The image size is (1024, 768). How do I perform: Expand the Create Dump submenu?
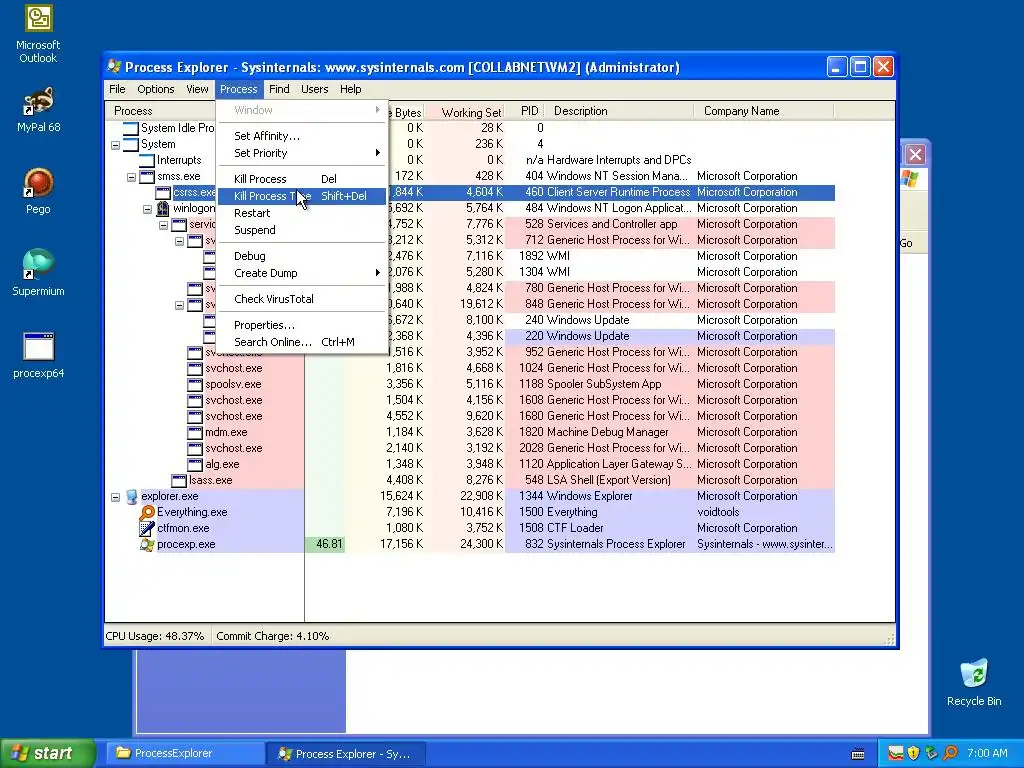point(302,273)
